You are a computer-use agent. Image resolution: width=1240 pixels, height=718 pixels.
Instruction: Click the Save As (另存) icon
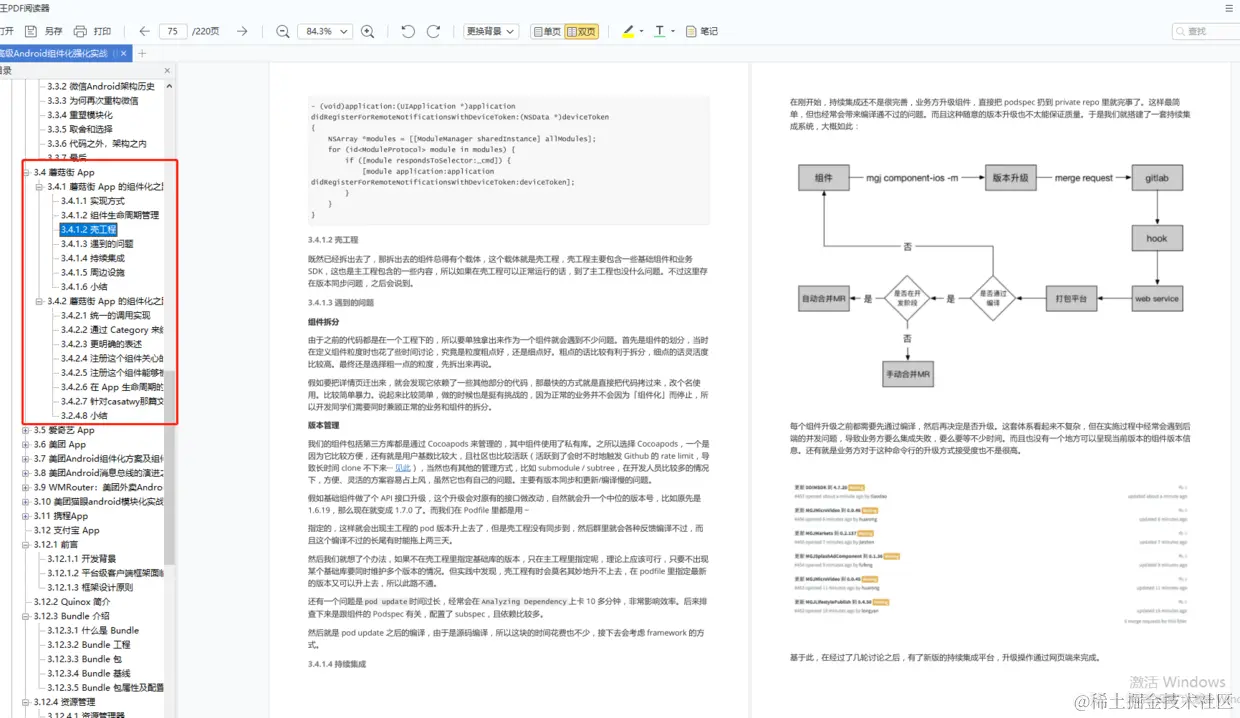point(31,31)
